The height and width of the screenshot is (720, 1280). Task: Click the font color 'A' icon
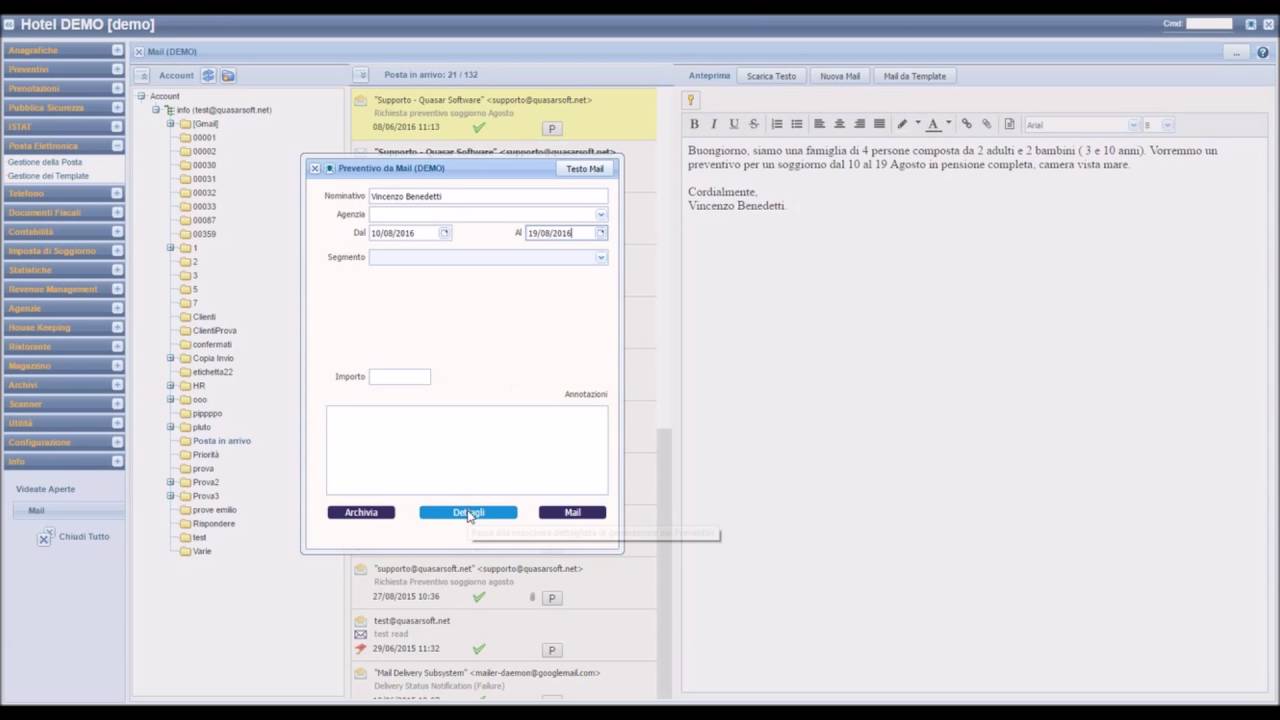[933, 124]
